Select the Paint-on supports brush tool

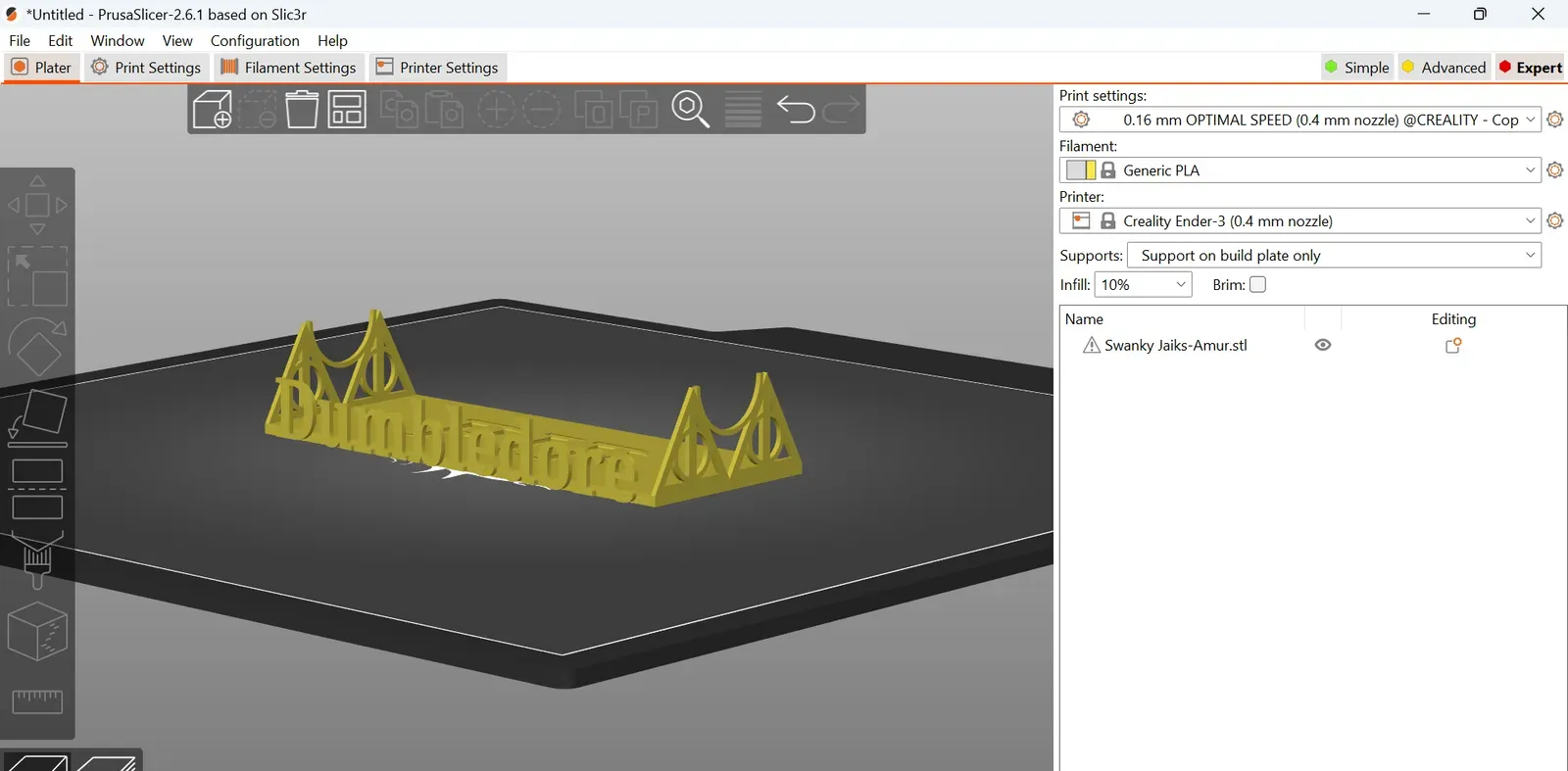tap(37, 559)
